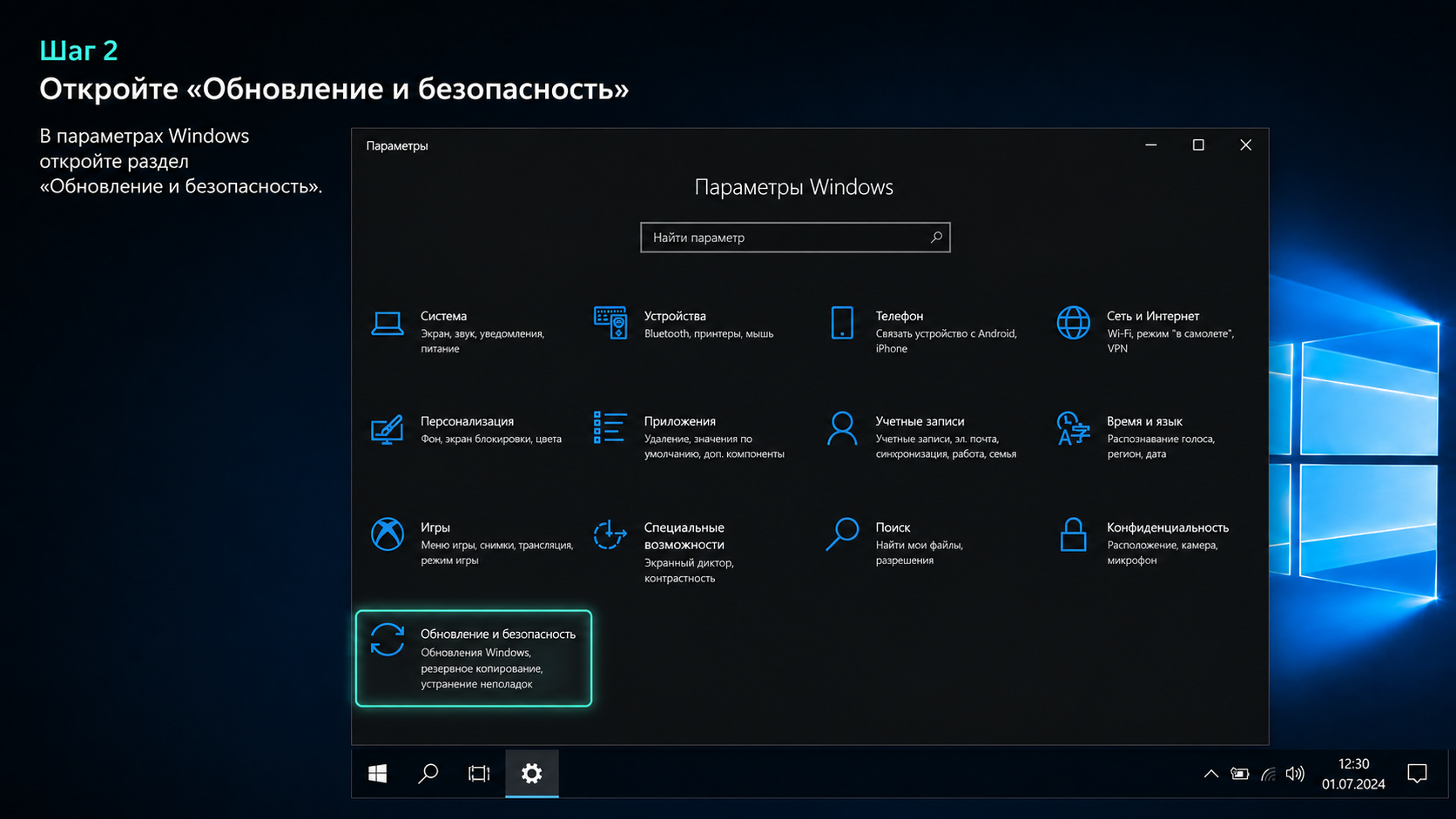Click "Wi-Fi, режим "в самолете", VPN" text
1456x819 pixels.
(1170, 341)
